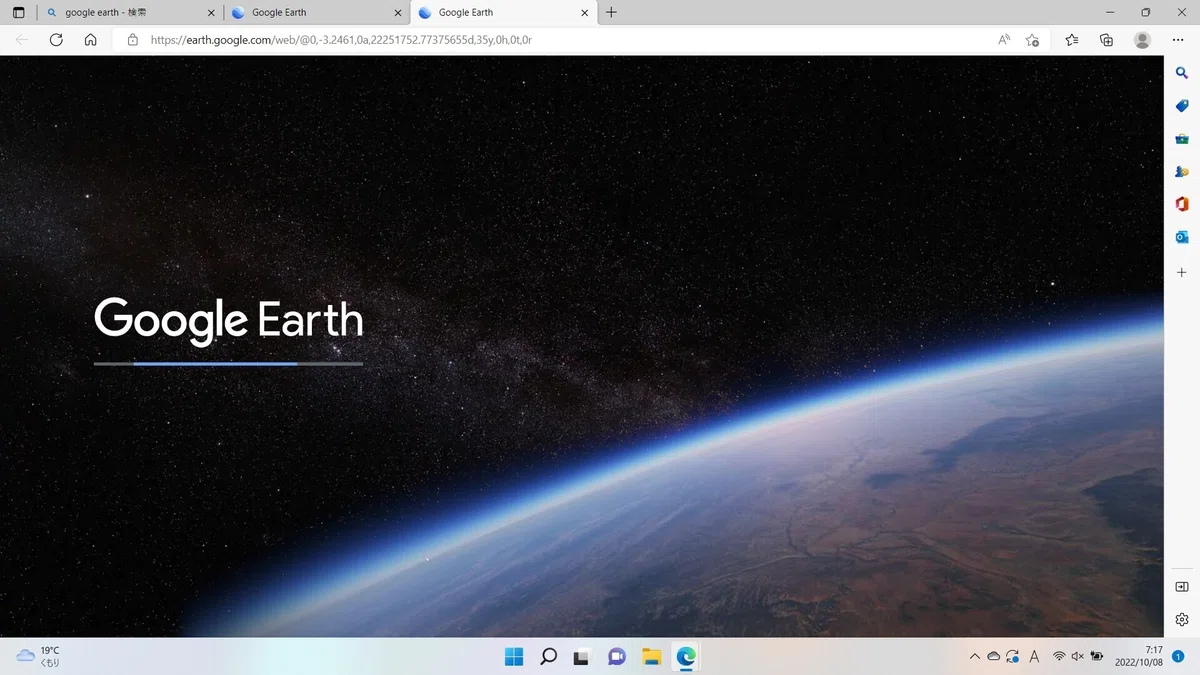
Task: Close the second Google Earth tab
Action: pos(397,13)
